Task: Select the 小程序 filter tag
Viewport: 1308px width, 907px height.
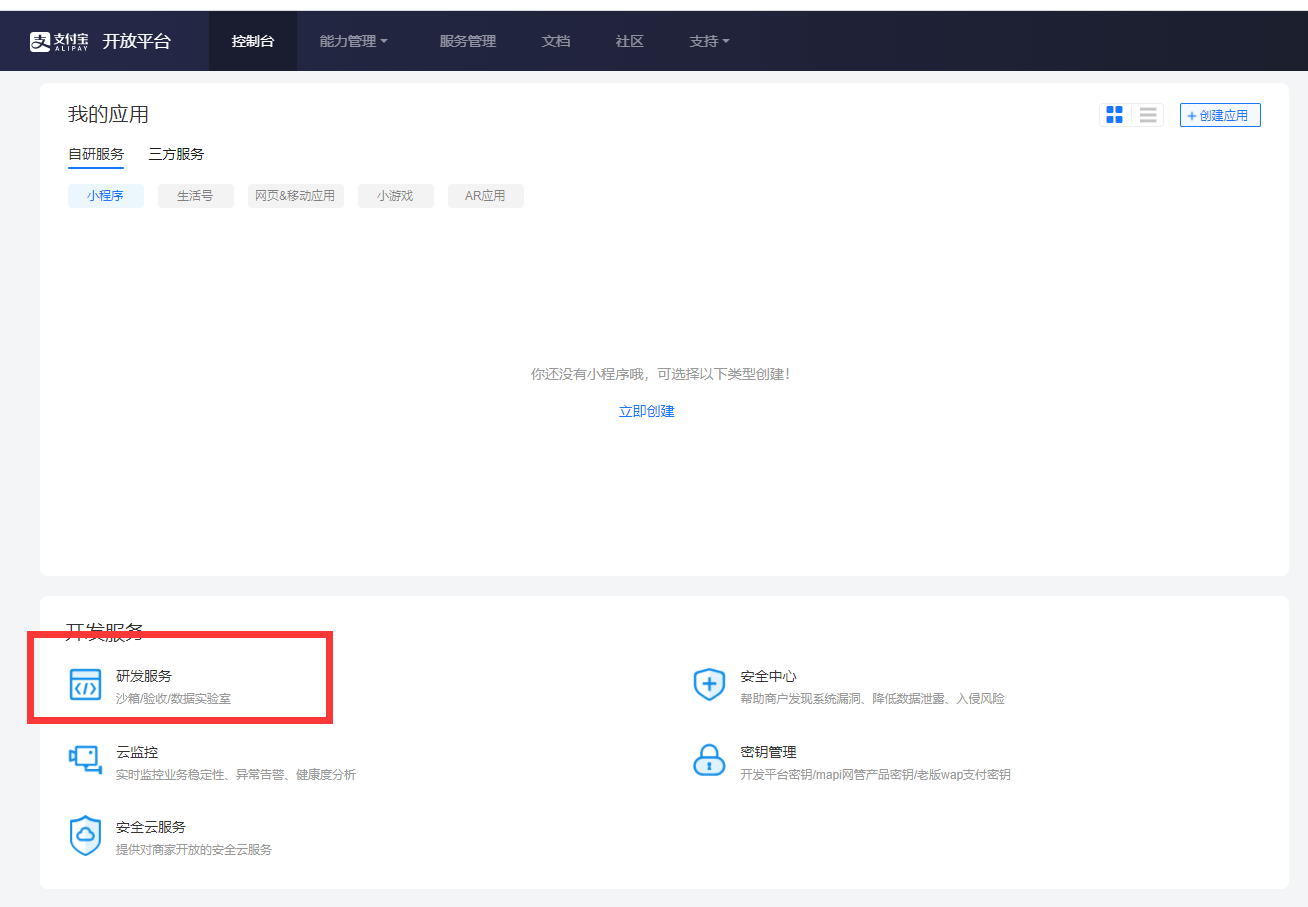Action: [106, 196]
